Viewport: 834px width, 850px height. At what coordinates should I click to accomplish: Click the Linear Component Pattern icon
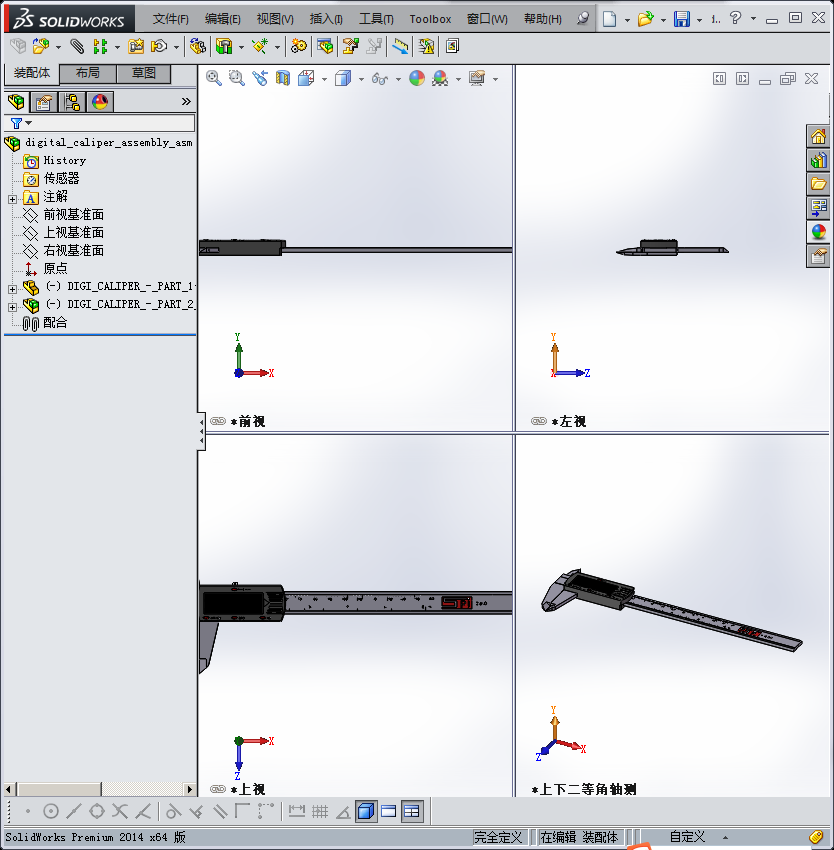pos(100,46)
